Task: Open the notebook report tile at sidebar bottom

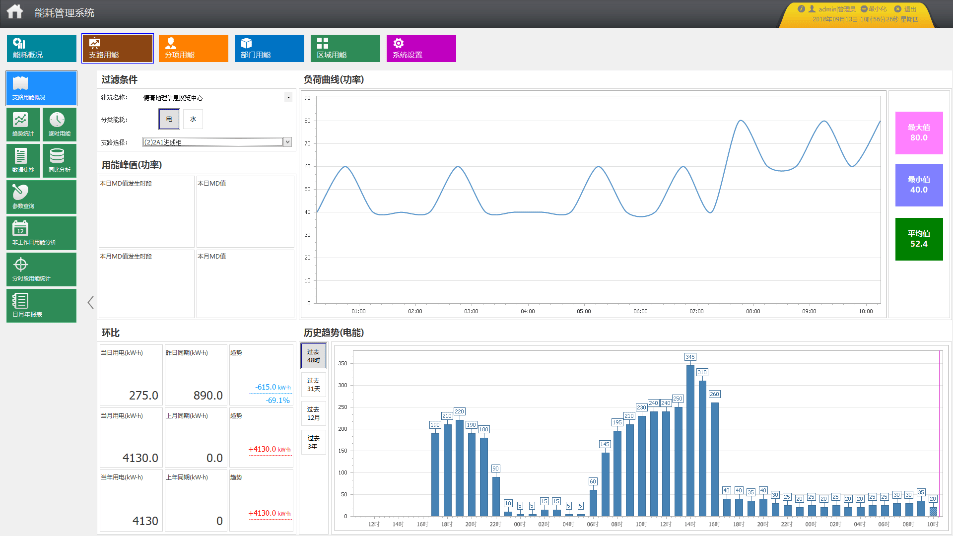Action: point(41,305)
